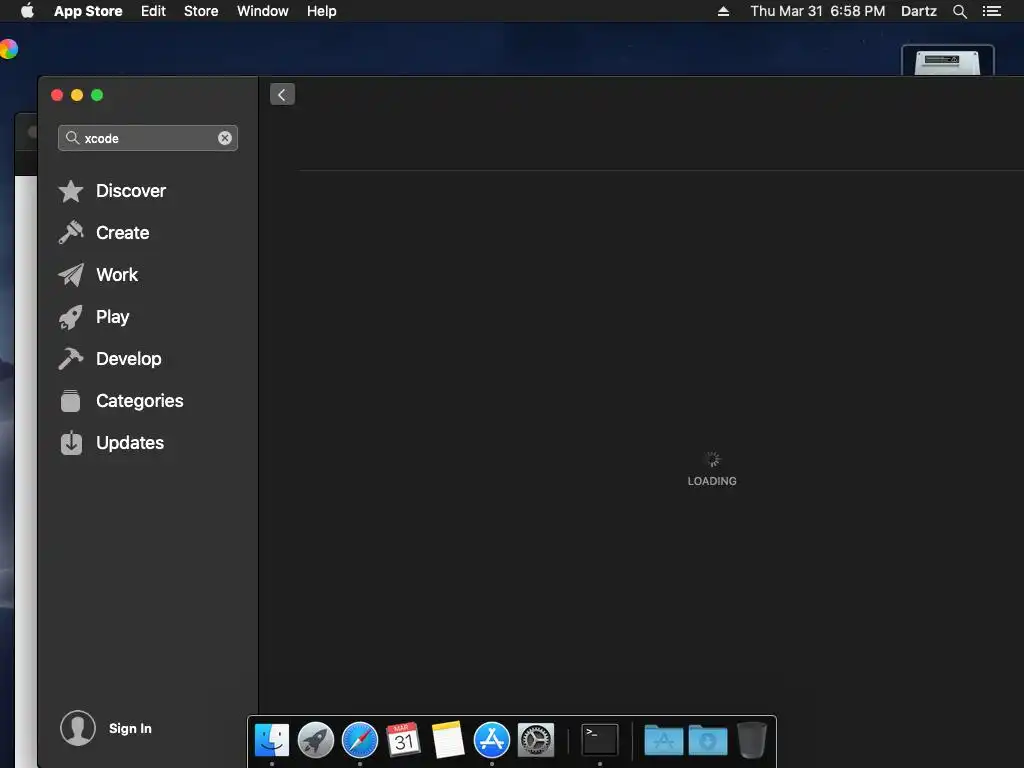Select the Discover label

pos(131,191)
